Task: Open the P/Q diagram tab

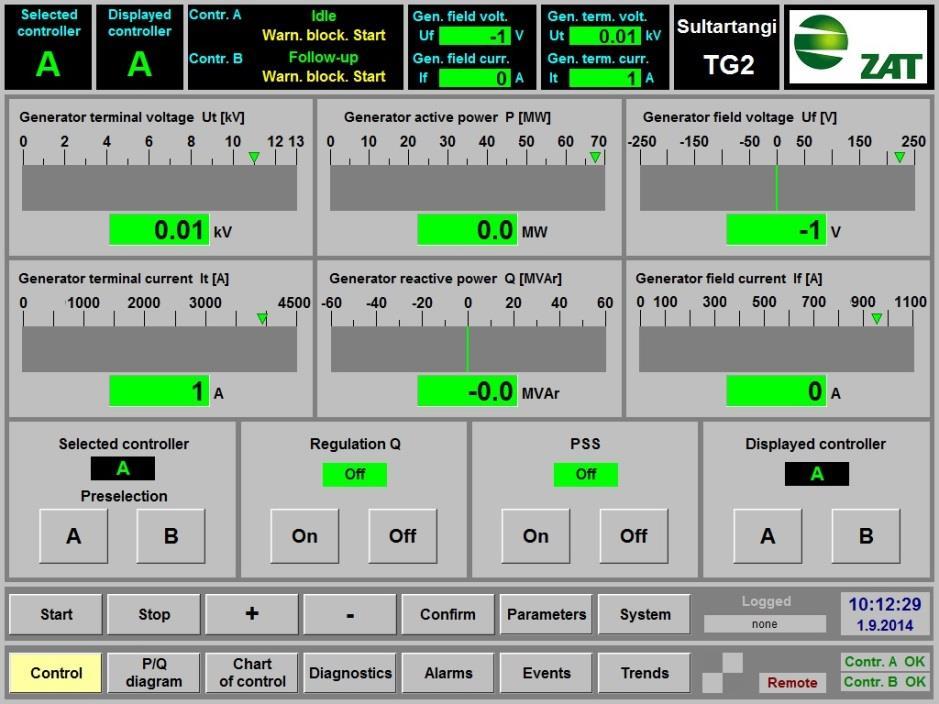Action: (154, 673)
